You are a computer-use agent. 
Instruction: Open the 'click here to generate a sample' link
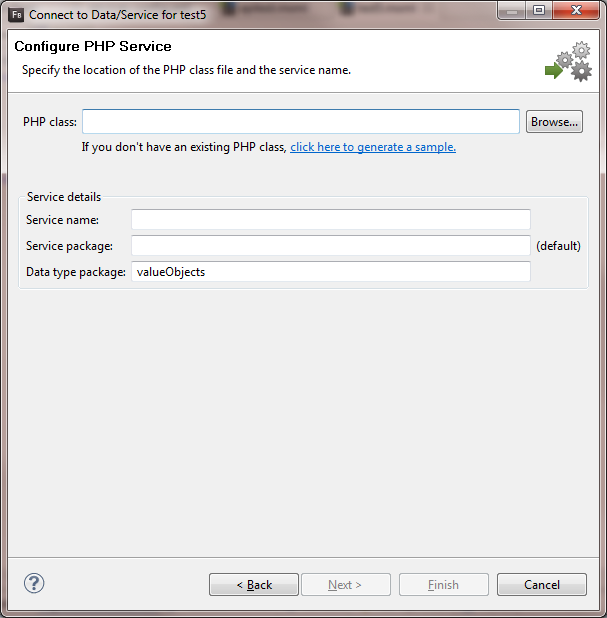click(x=373, y=147)
